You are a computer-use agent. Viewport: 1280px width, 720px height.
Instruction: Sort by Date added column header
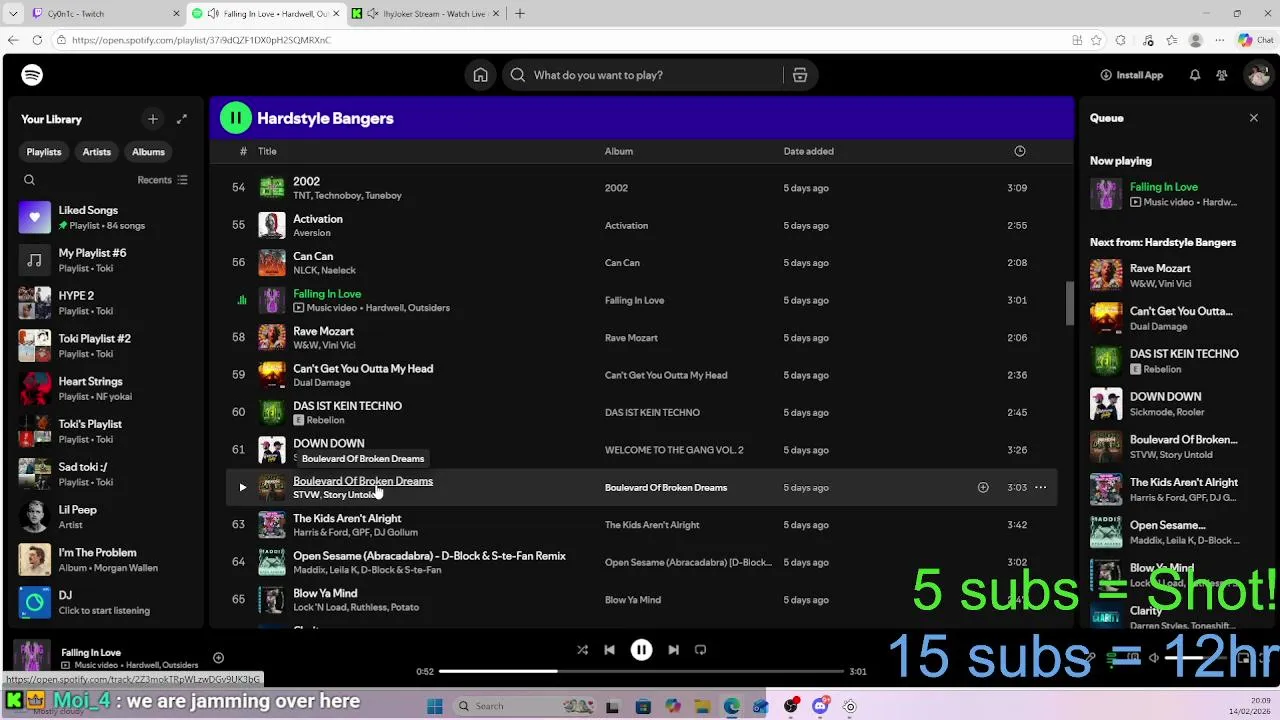point(808,151)
